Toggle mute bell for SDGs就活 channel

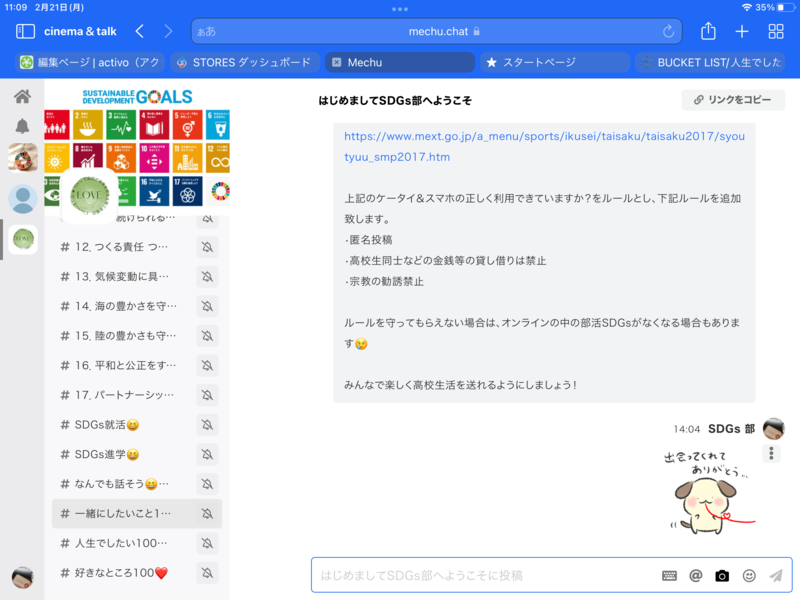point(207,425)
